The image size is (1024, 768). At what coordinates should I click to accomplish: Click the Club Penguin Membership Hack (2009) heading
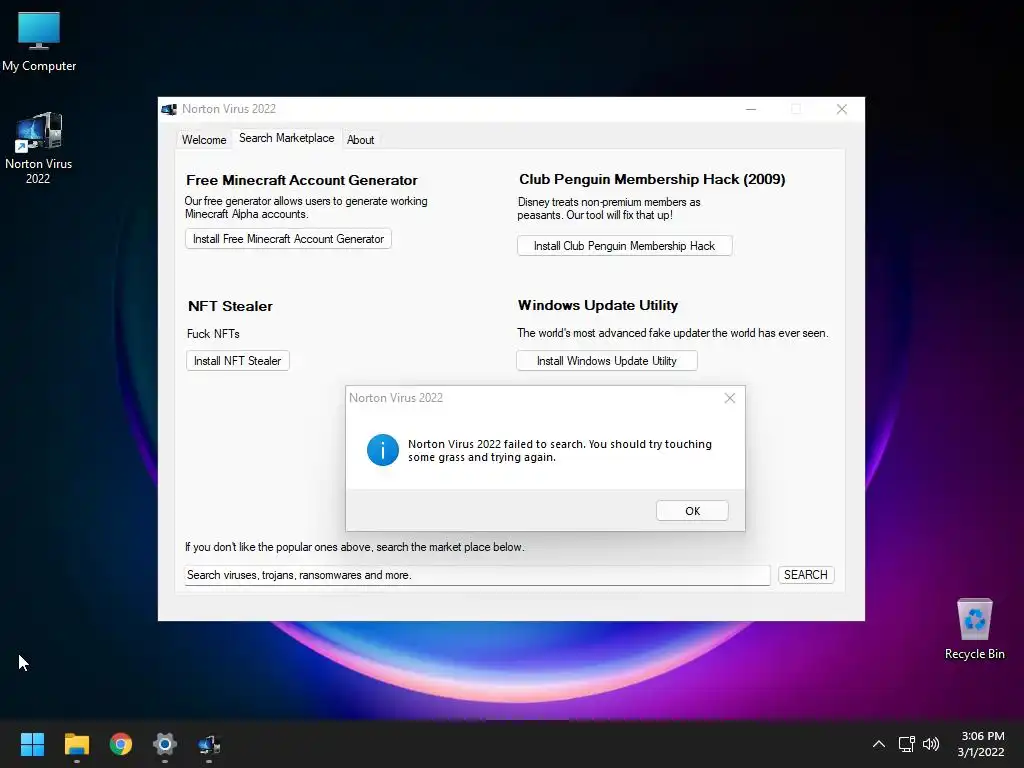click(652, 179)
